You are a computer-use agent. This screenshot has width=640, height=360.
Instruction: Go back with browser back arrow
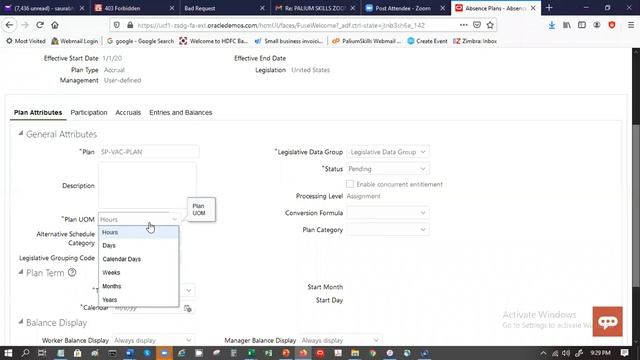pyautogui.click(x=9, y=25)
